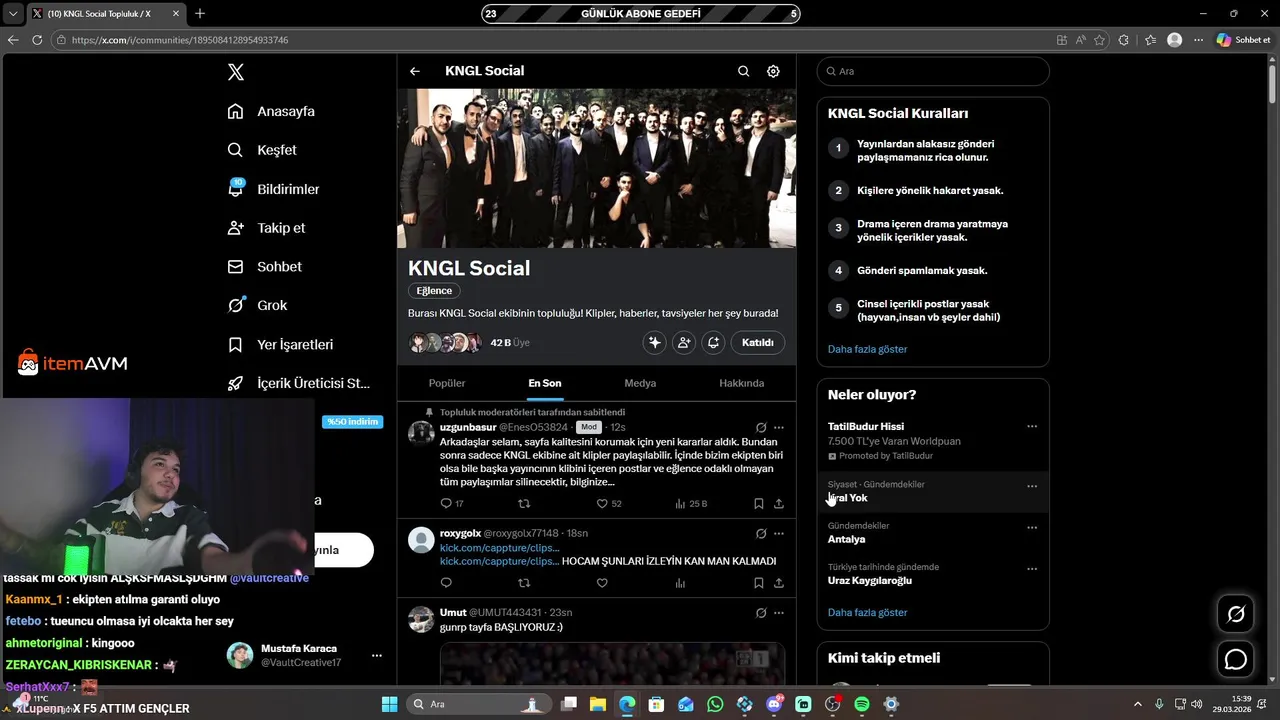Open new browser tab plus button
The height and width of the screenshot is (720, 1280).
pos(200,13)
